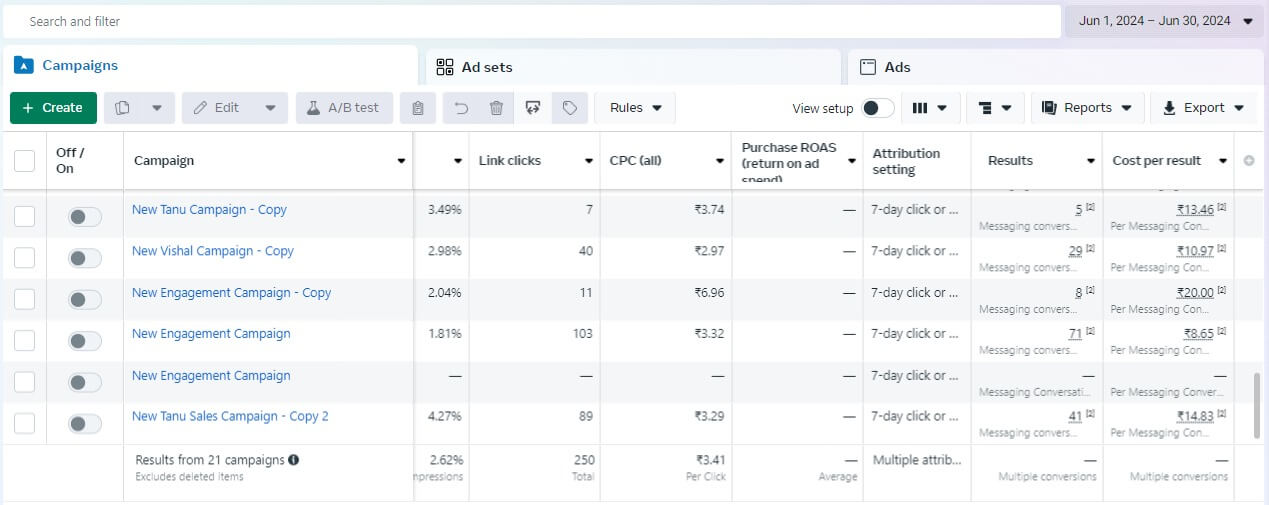Click the tag label icon
Image resolution: width=1269 pixels, height=505 pixels.
pyautogui.click(x=569, y=108)
